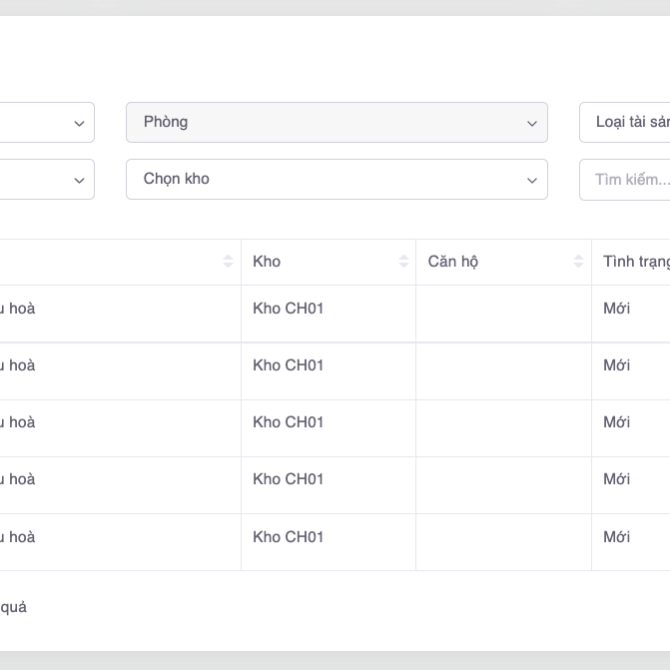Click the Mới status in the first row
The width and height of the screenshot is (670, 670).
click(x=617, y=308)
